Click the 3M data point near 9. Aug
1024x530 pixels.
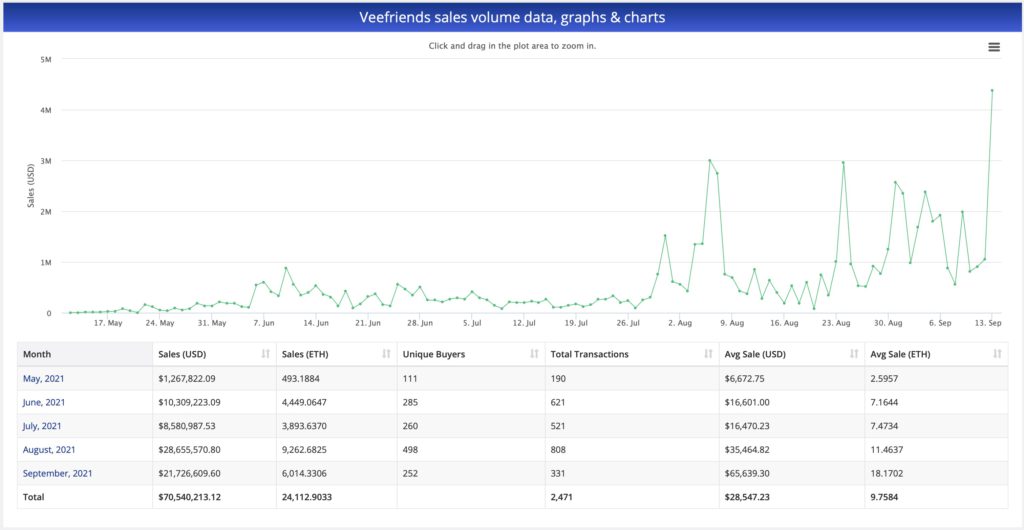tap(710, 160)
